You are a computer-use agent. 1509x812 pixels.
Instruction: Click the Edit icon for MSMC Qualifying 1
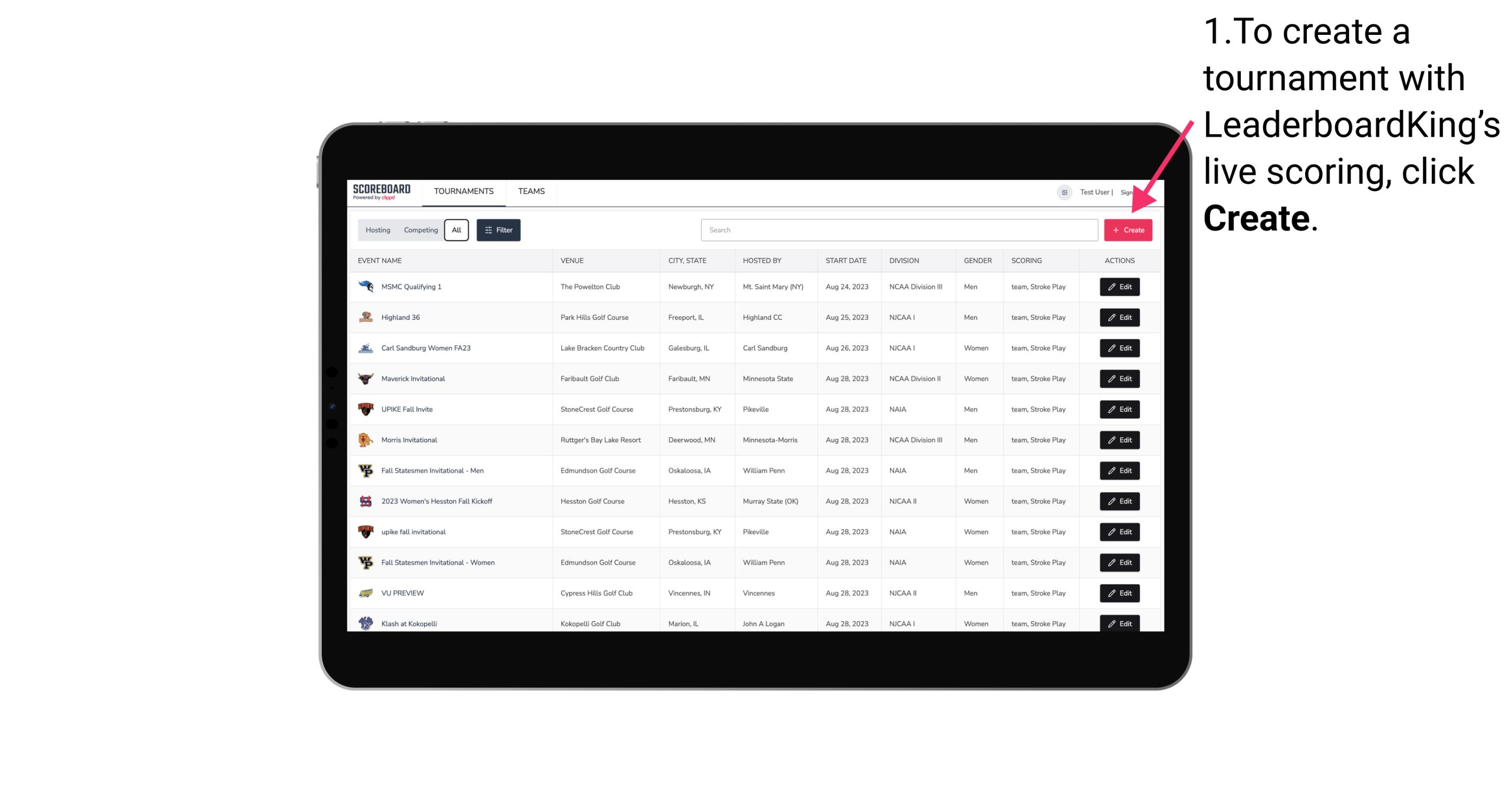point(1118,287)
